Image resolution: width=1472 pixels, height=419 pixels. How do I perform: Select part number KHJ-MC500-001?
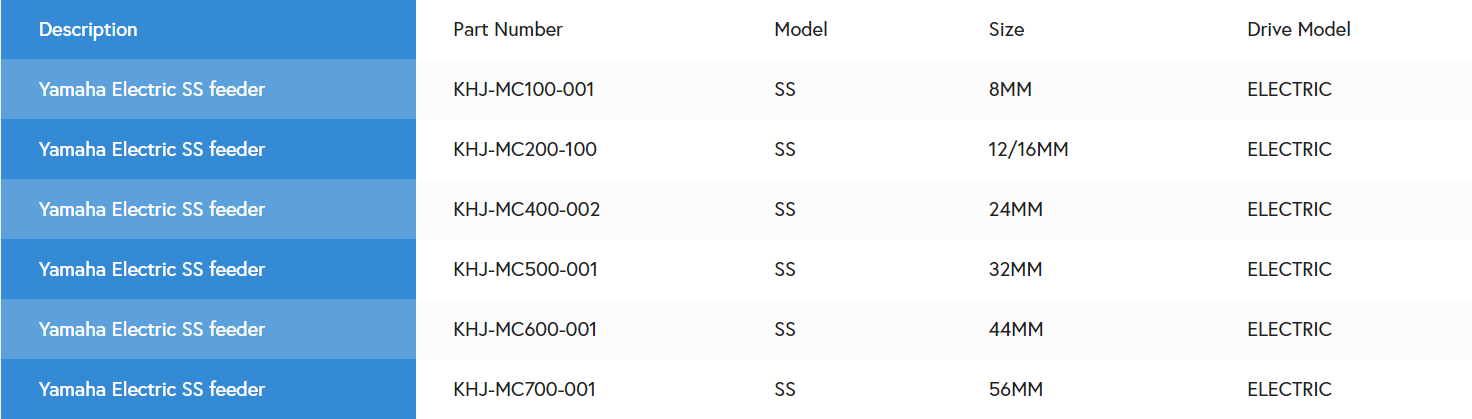525,270
